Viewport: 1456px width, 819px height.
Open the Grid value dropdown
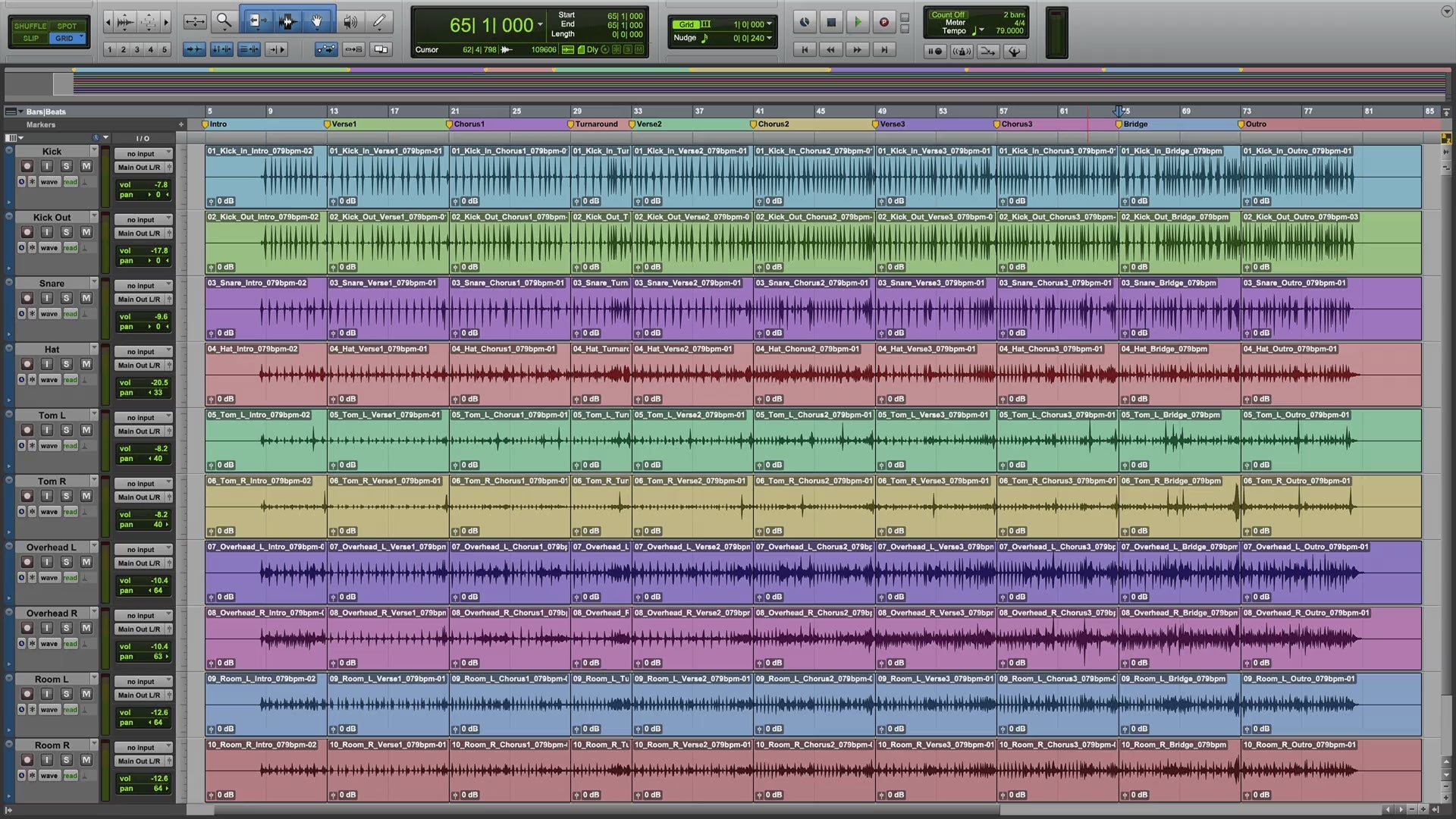(769, 24)
